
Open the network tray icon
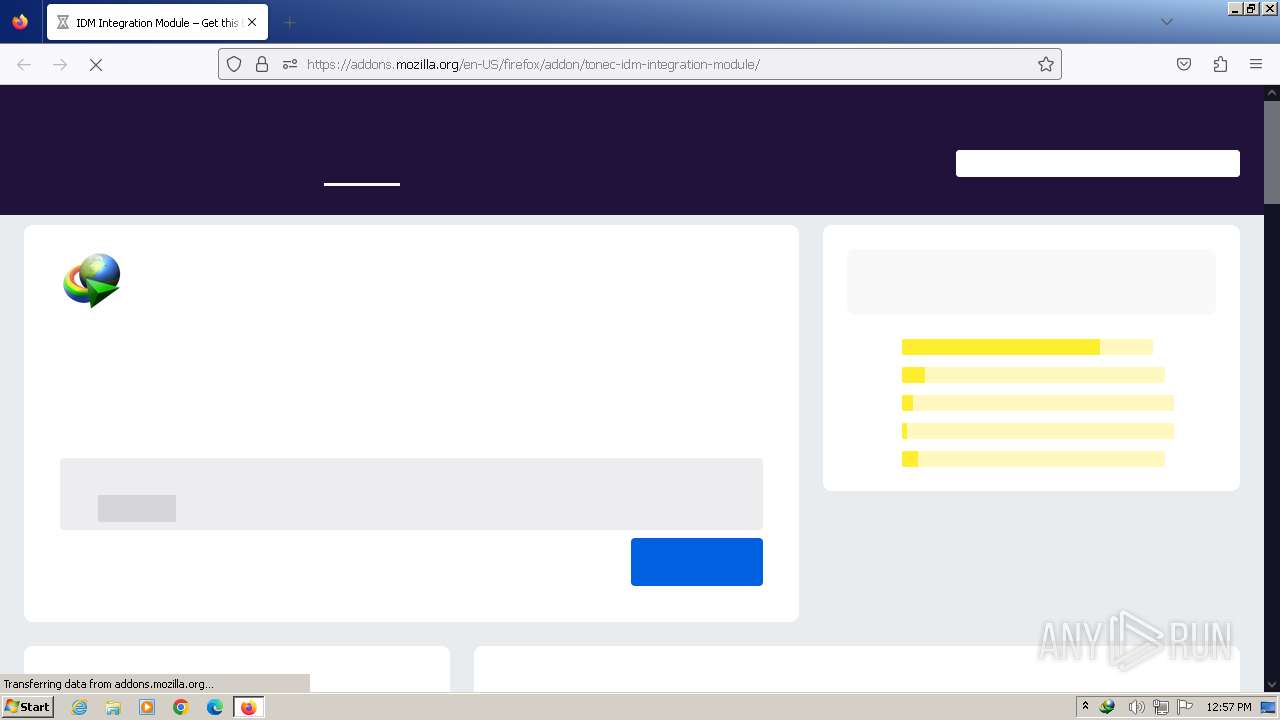click(x=1160, y=707)
